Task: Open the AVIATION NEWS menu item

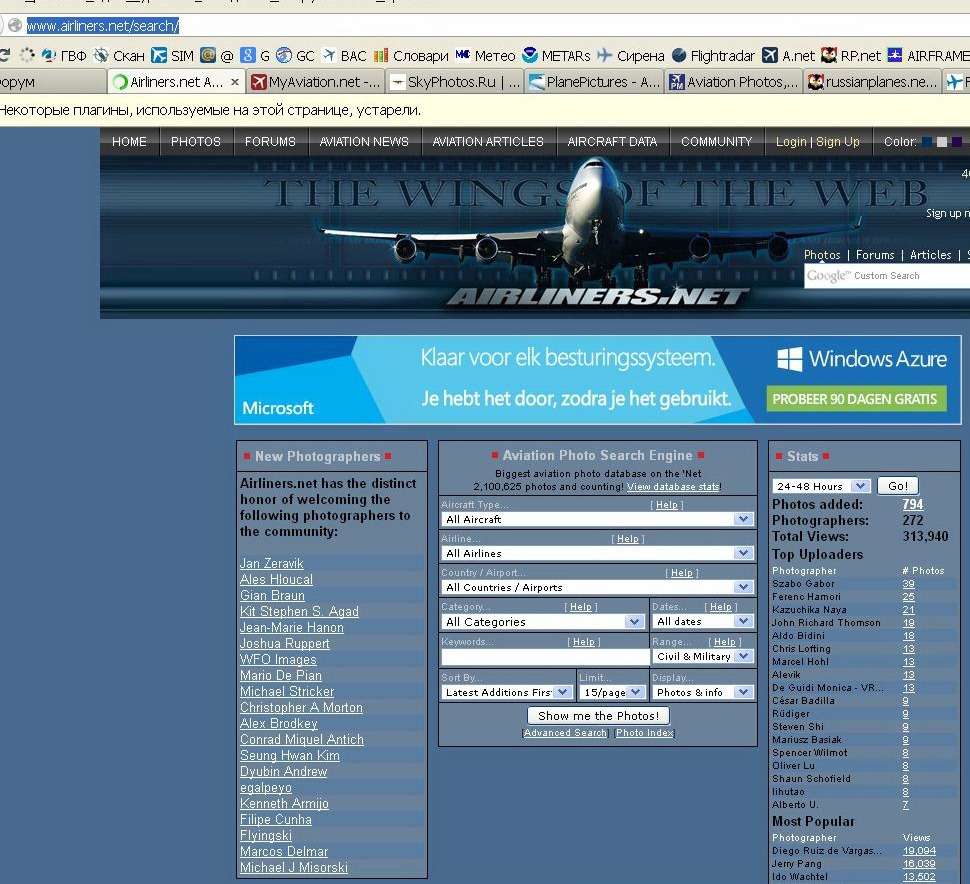Action: [x=364, y=142]
